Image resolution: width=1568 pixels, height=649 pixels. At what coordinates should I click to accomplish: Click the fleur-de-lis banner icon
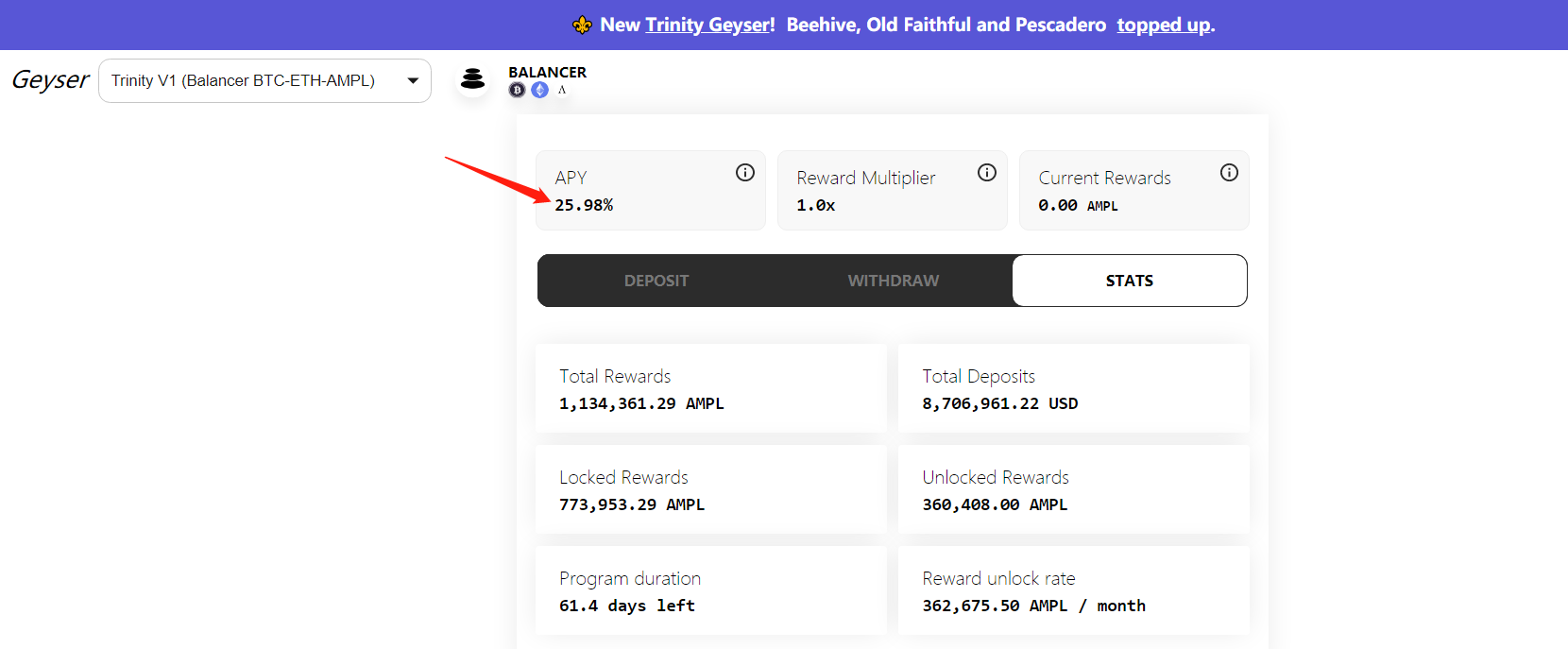tap(583, 26)
